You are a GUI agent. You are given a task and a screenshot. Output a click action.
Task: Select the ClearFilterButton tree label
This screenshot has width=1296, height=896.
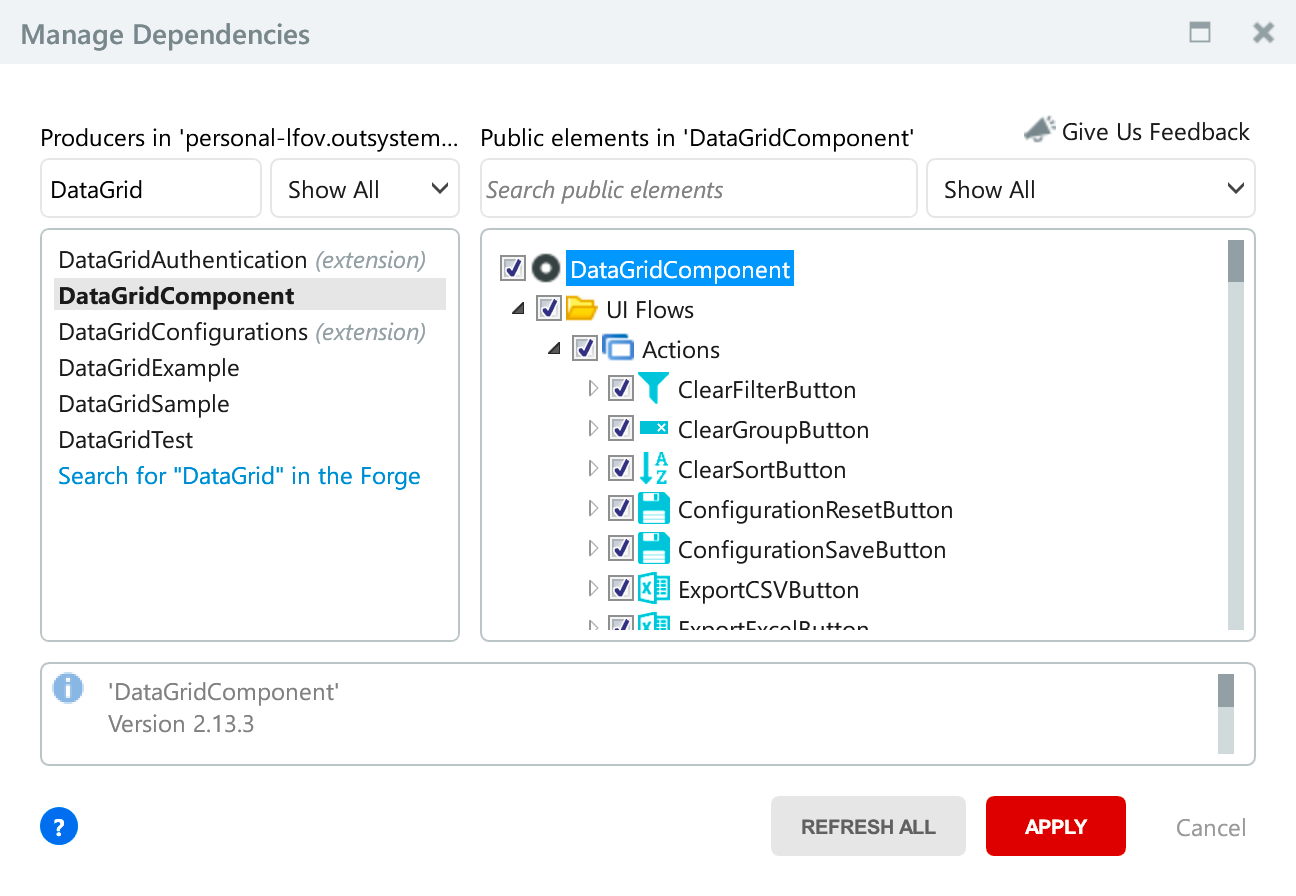(x=767, y=390)
